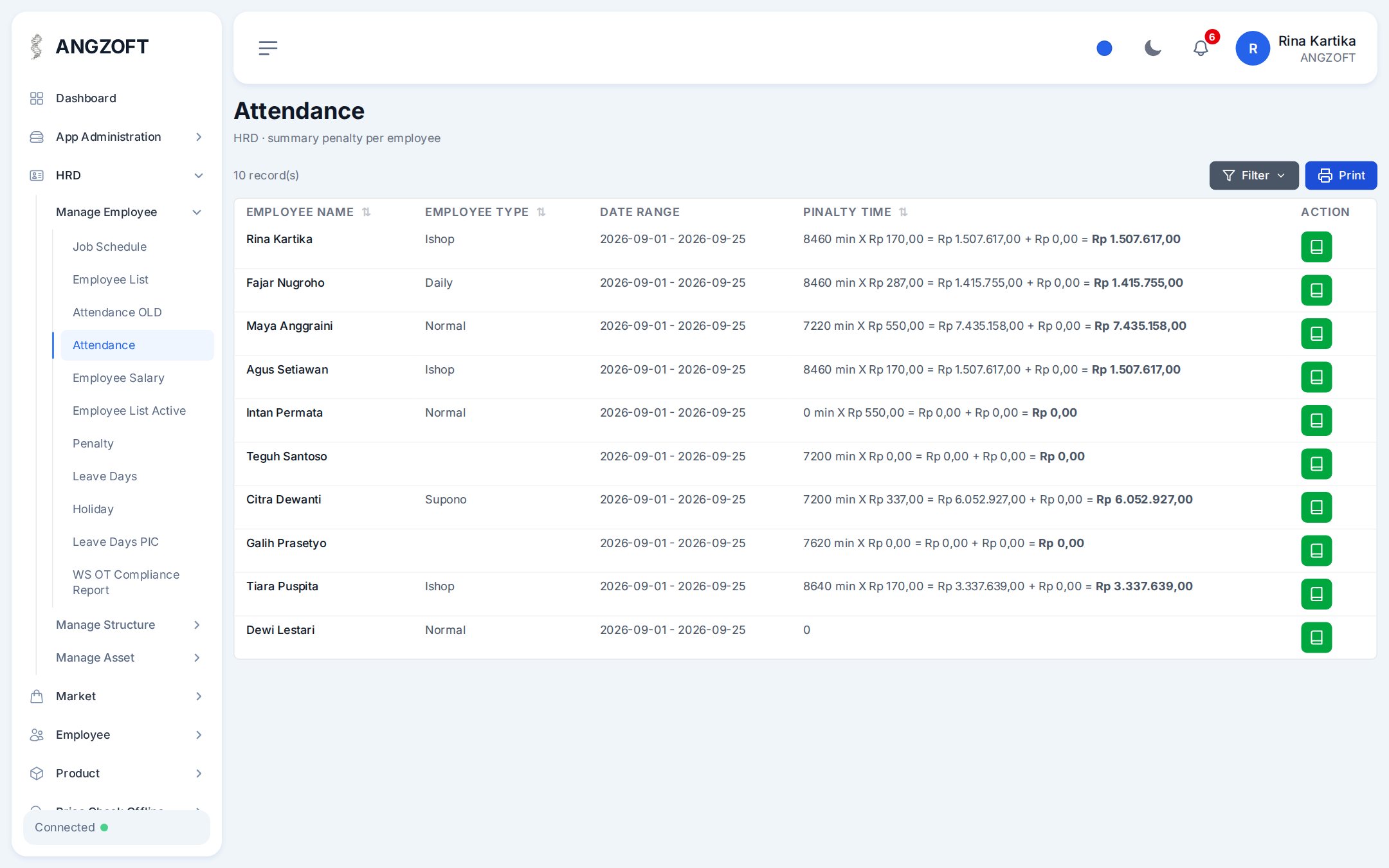
Task: Open detail icon for Dewi Lestari row
Action: click(x=1316, y=637)
